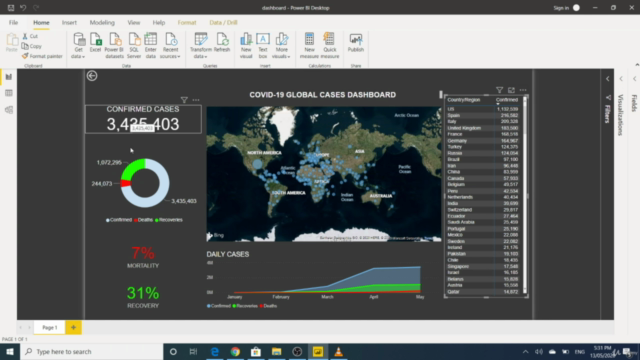The image size is (640, 360).
Task: Collapse the ribbon with the chevron
Action: click(637, 64)
